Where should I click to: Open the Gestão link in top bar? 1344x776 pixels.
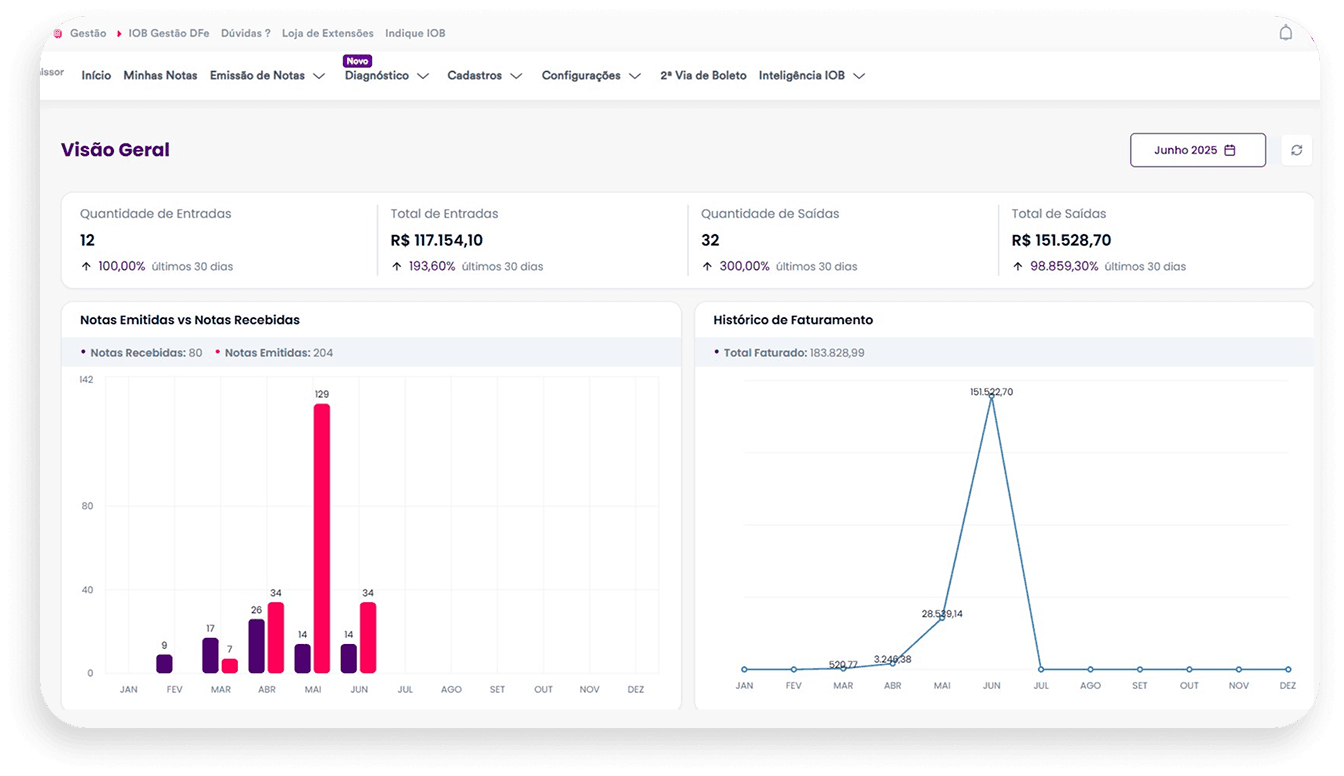coord(88,33)
